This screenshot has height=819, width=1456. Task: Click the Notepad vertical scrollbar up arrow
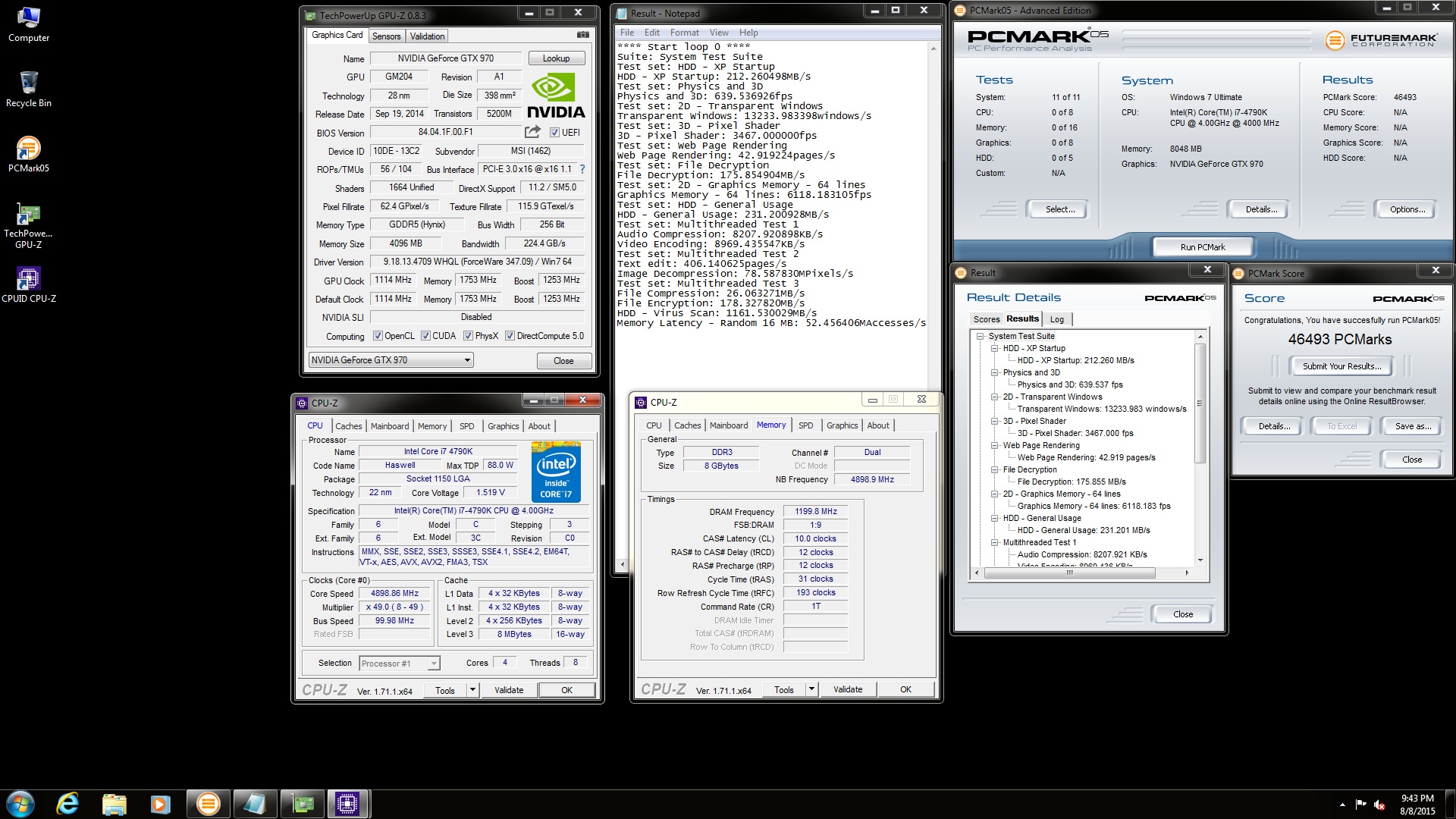coord(934,49)
